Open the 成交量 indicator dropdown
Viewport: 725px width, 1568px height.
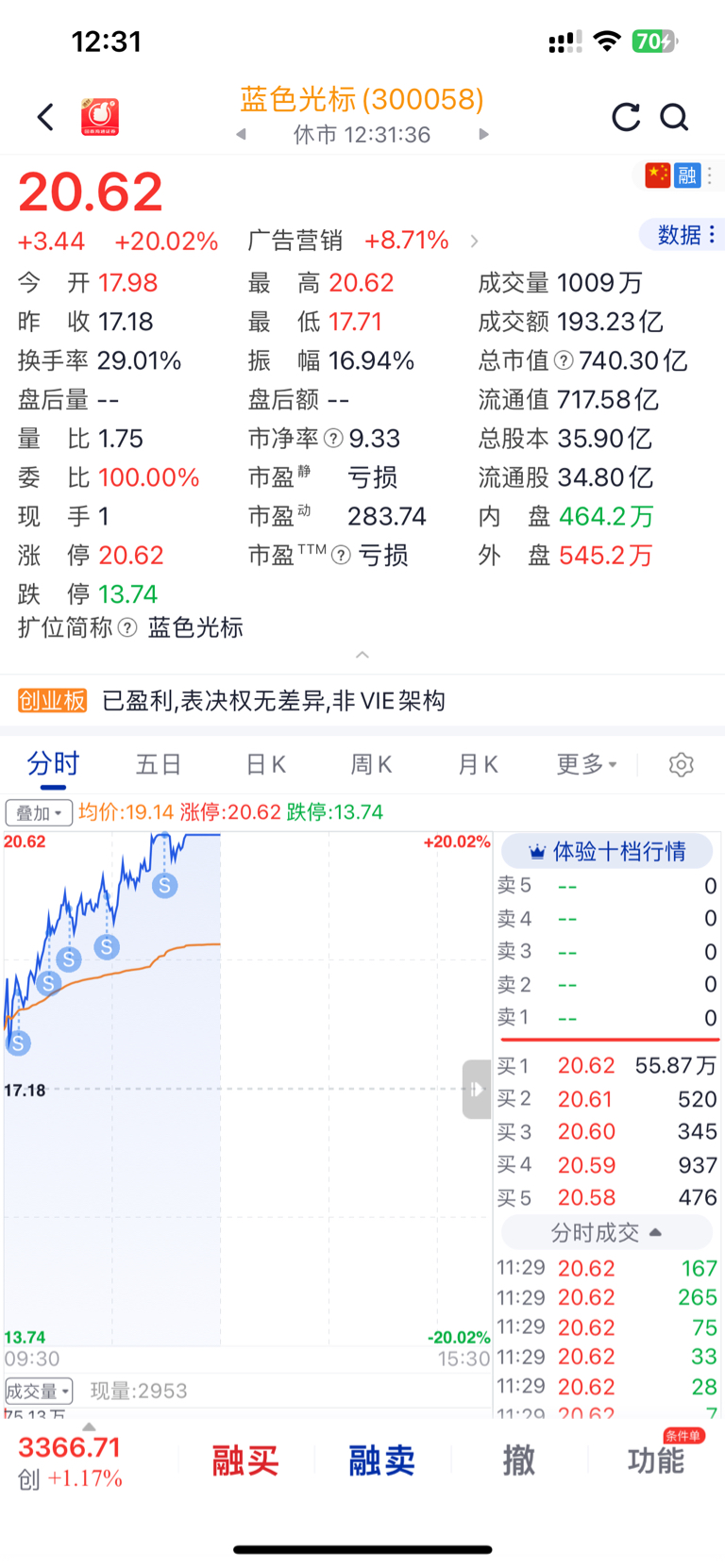(x=39, y=1391)
